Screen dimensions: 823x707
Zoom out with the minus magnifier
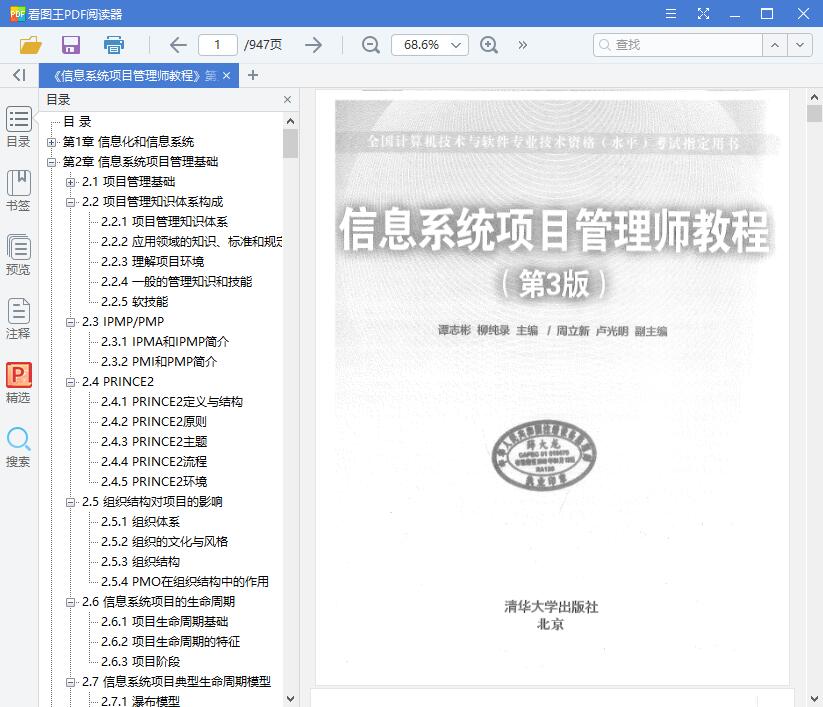(371, 45)
